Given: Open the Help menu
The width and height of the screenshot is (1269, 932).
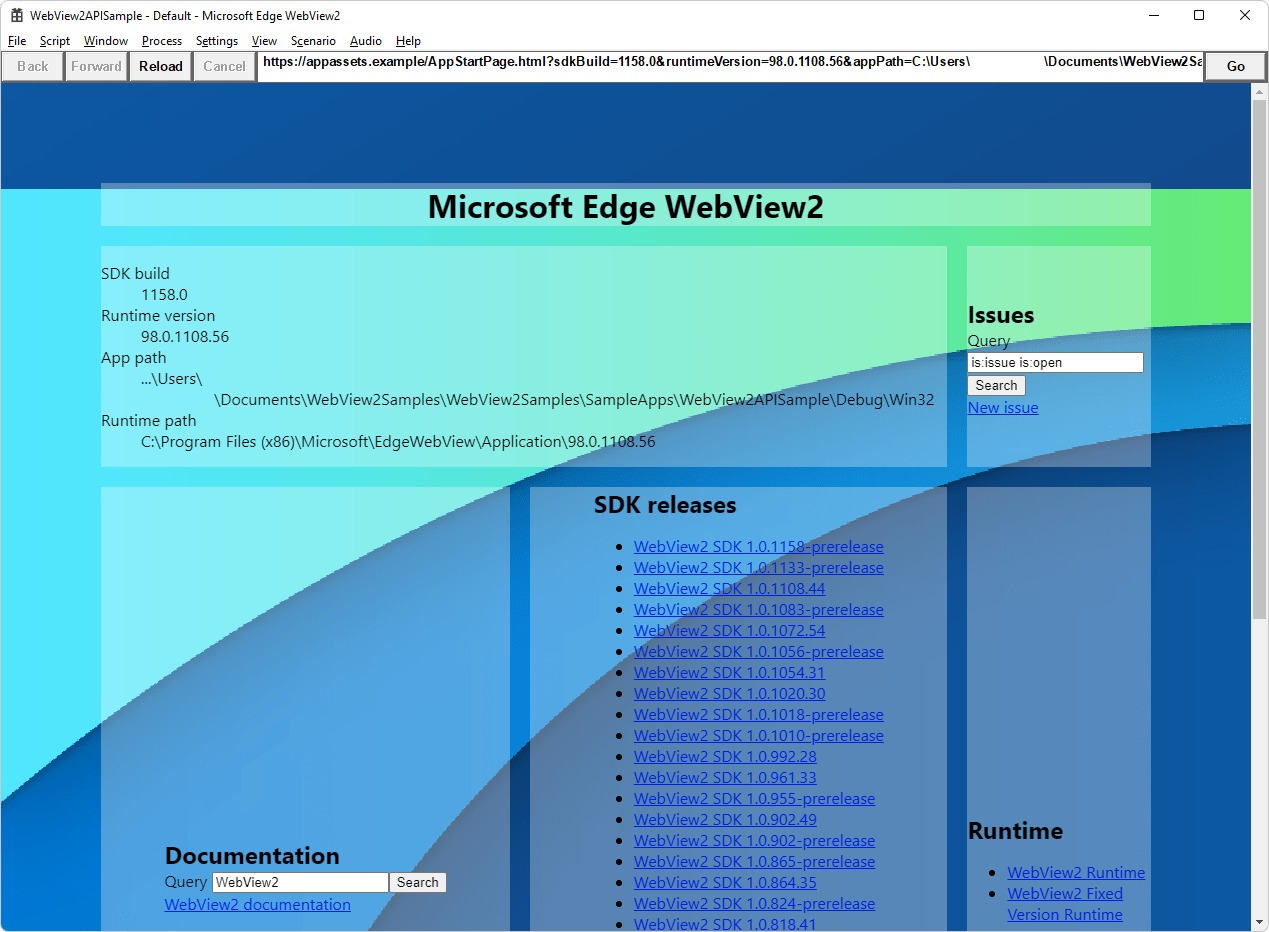Looking at the screenshot, I should tap(408, 41).
